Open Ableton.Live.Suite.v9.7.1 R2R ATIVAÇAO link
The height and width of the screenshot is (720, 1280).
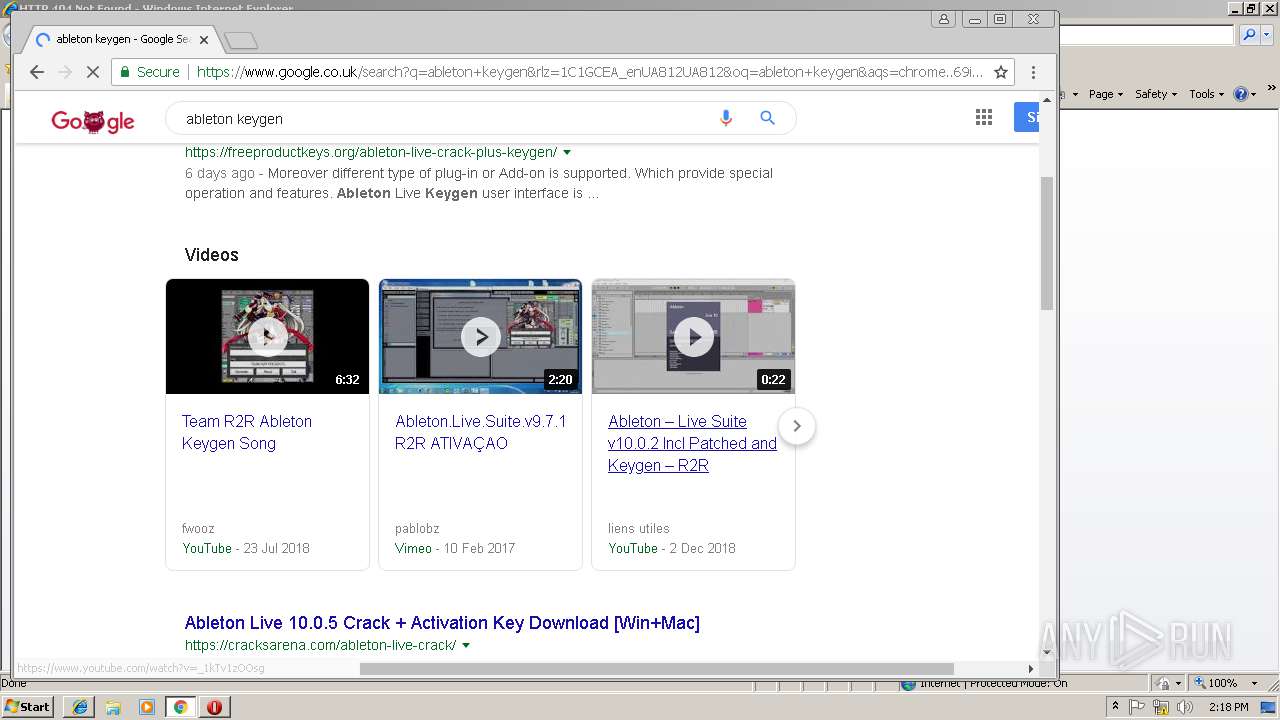click(x=480, y=432)
